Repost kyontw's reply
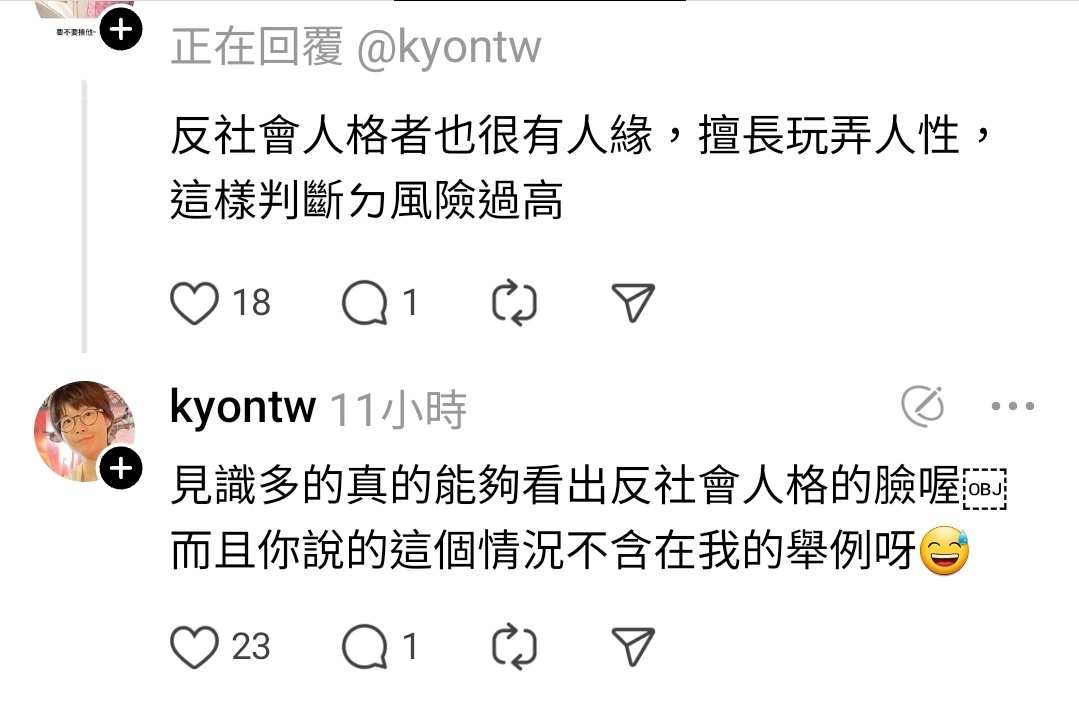Image resolution: width=1079 pixels, height=710 pixels. pos(514,647)
